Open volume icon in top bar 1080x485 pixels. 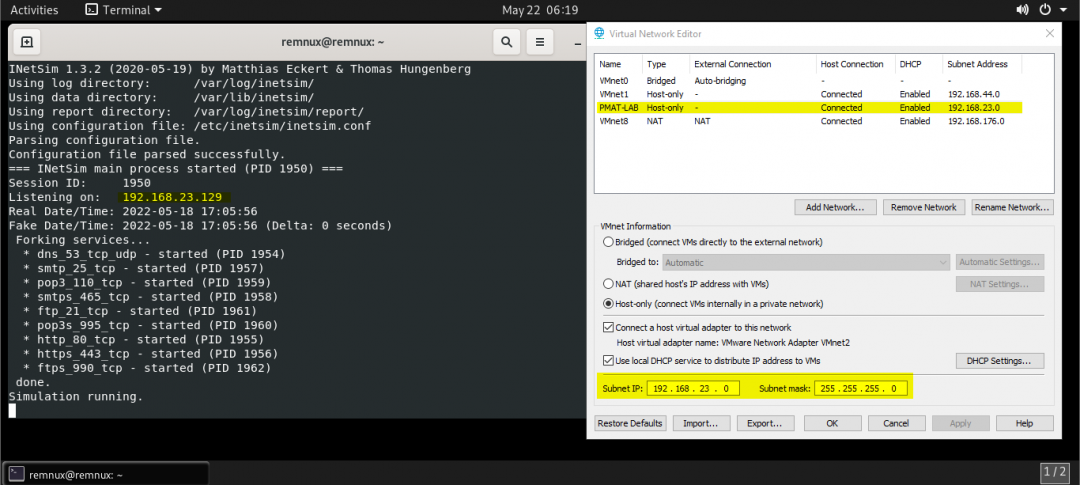click(1022, 10)
